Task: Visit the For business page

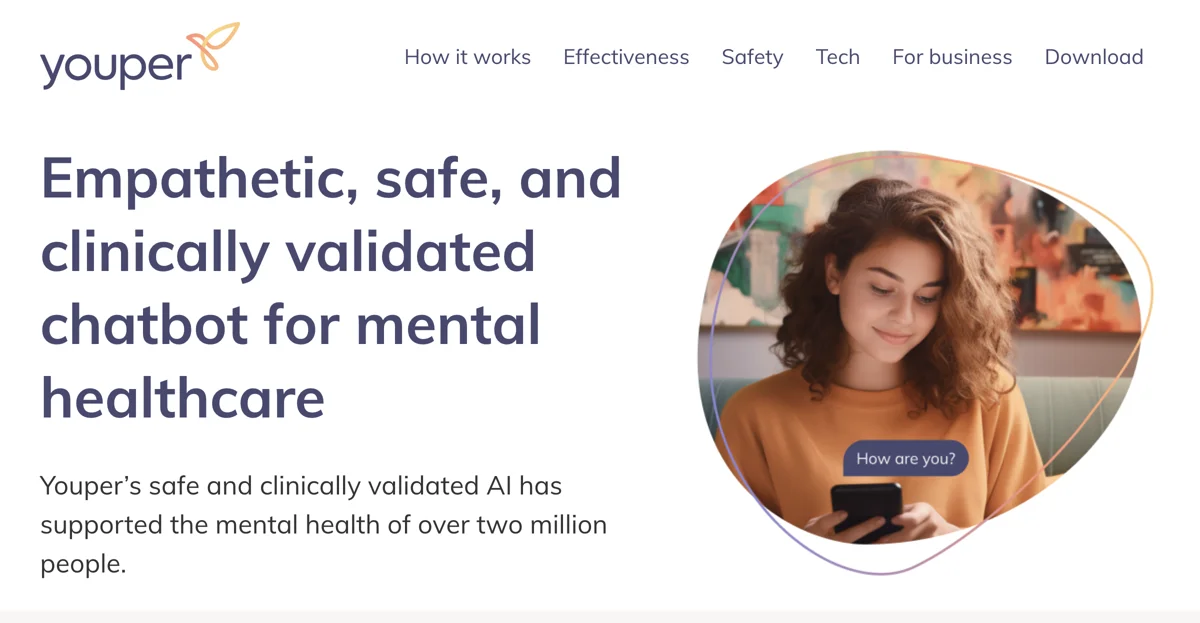Action: (x=952, y=57)
